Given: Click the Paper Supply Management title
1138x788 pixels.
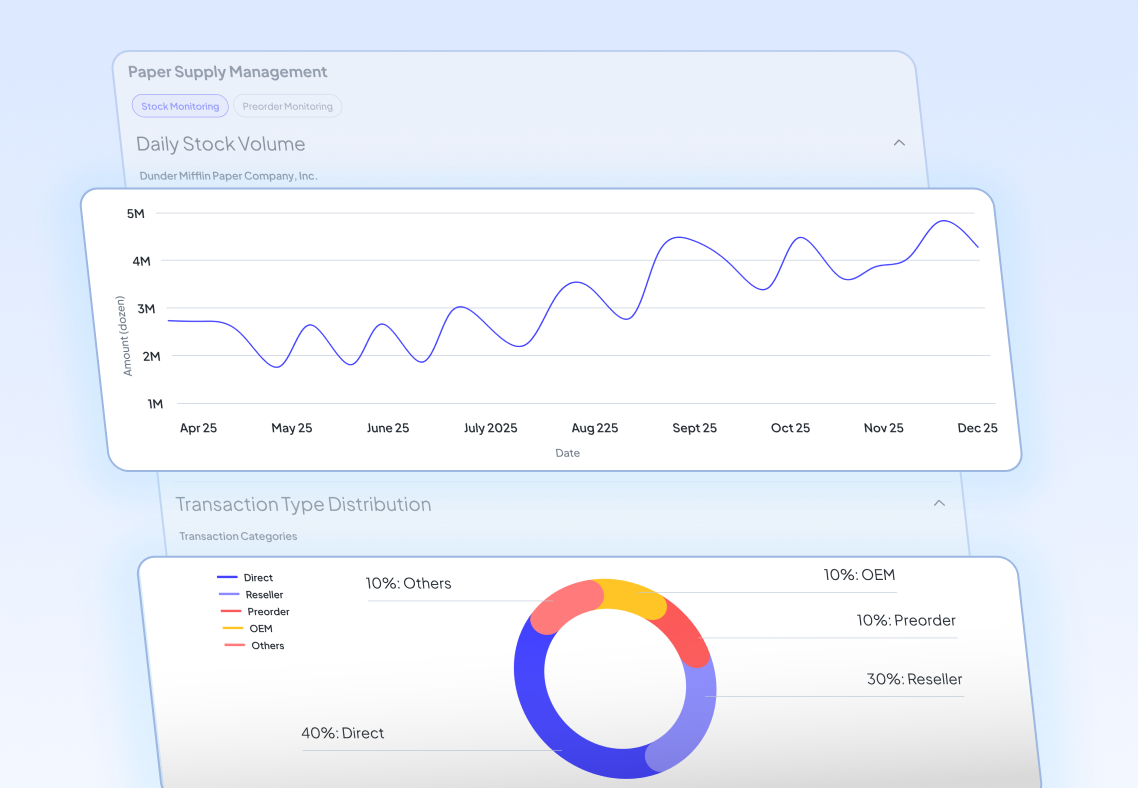Looking at the screenshot, I should (227, 72).
